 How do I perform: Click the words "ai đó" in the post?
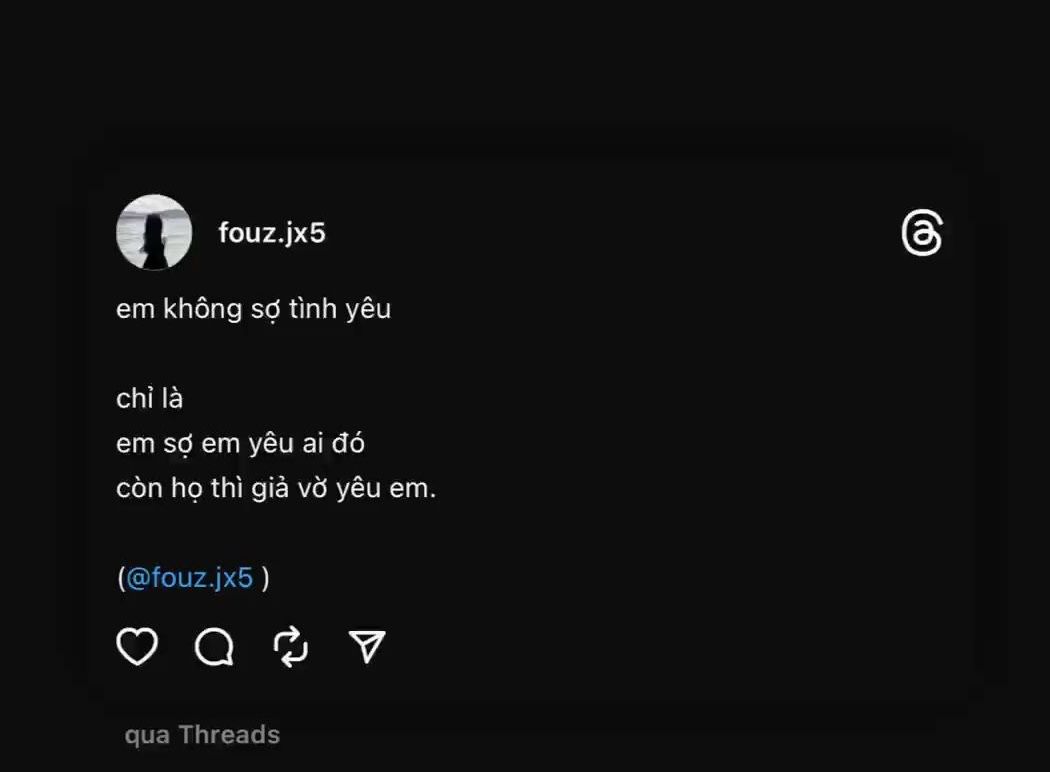click(x=334, y=443)
